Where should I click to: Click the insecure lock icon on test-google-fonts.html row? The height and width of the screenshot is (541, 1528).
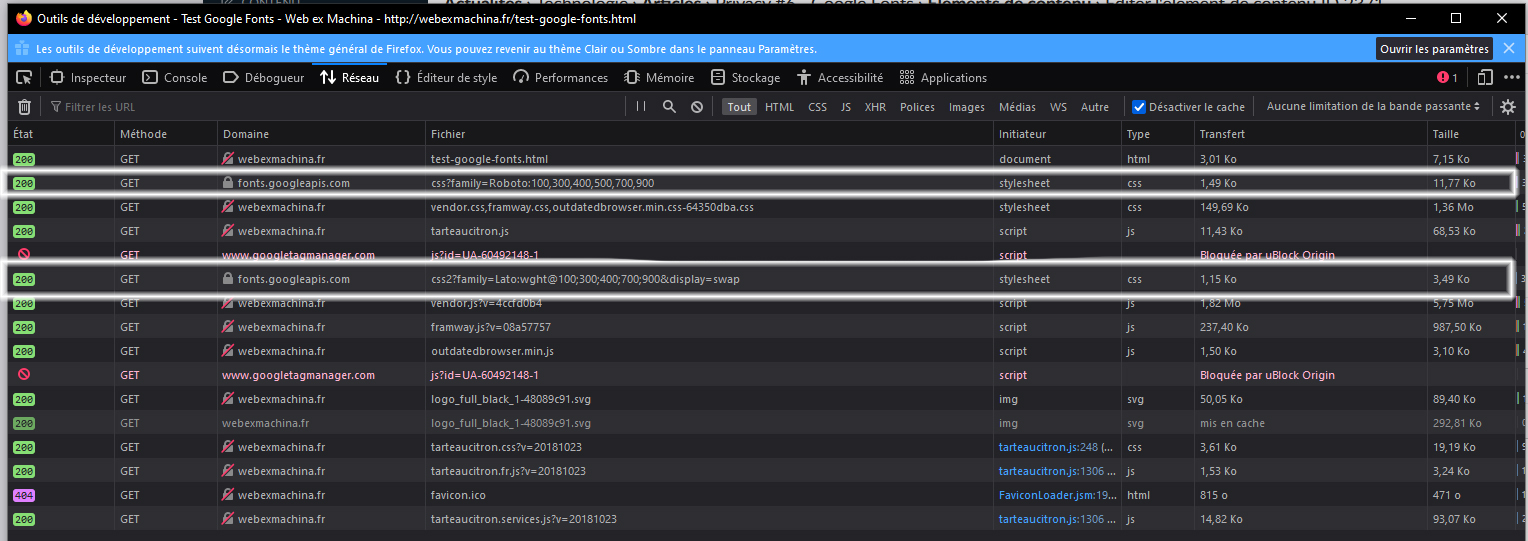pos(228,159)
